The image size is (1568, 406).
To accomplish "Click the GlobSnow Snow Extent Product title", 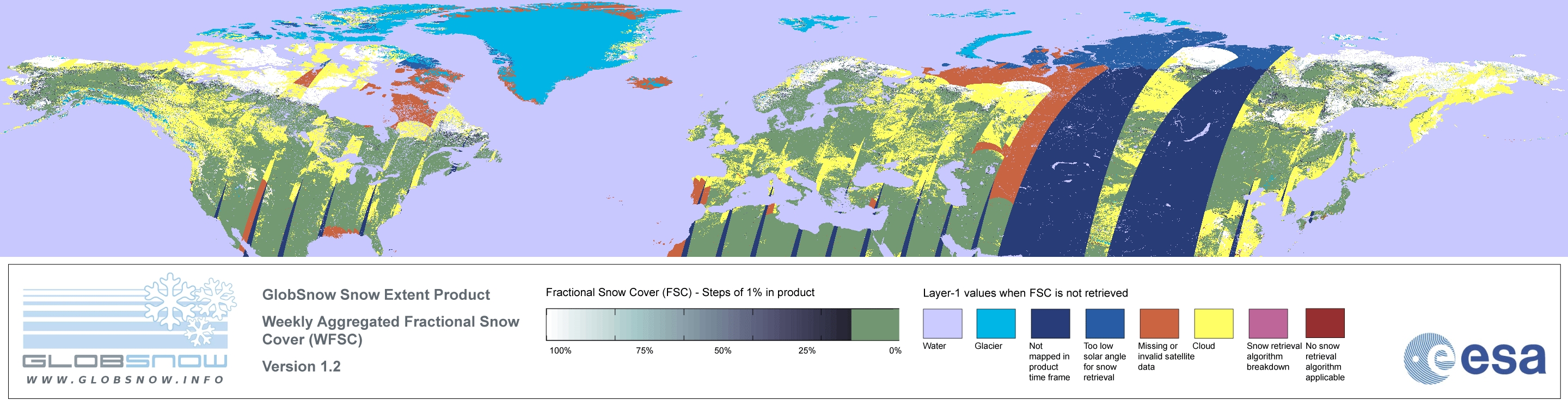I will (x=376, y=294).
